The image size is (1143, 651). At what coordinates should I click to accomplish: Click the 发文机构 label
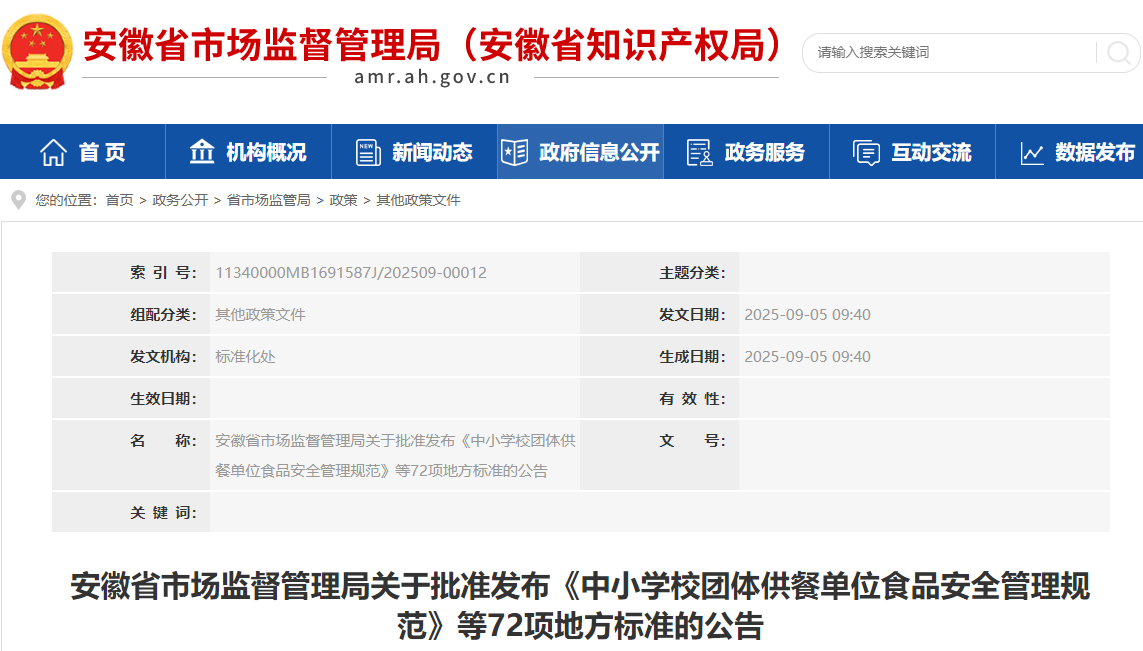click(x=163, y=356)
